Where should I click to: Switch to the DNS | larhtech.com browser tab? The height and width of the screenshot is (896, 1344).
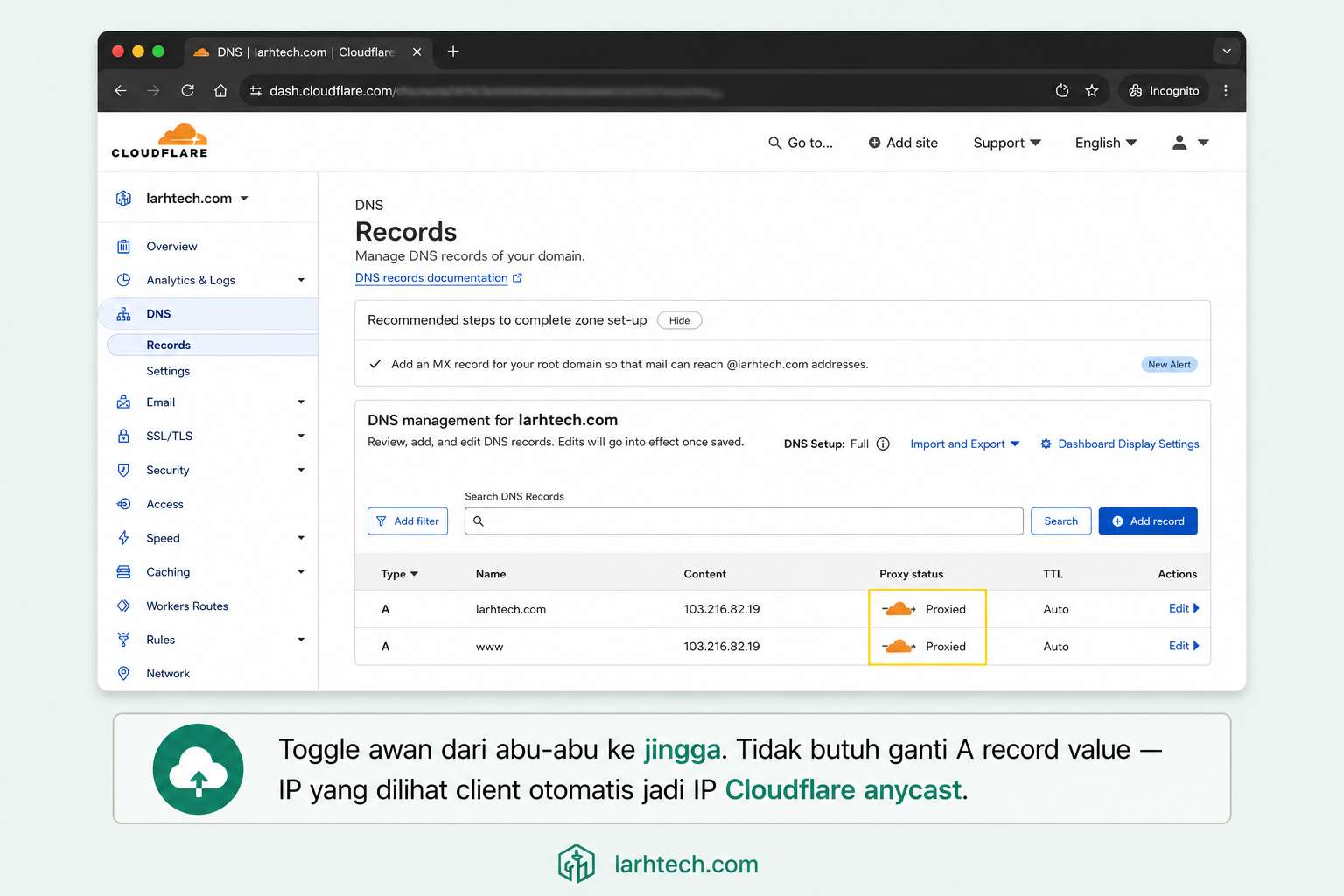click(x=306, y=52)
